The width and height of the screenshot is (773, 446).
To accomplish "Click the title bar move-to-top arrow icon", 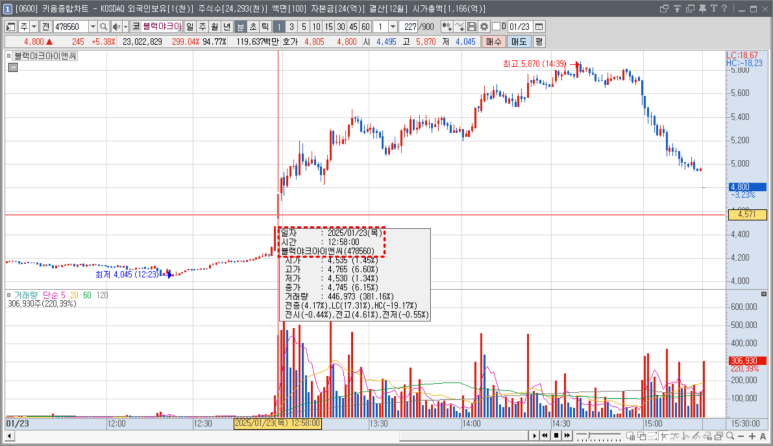I will [677, 9].
